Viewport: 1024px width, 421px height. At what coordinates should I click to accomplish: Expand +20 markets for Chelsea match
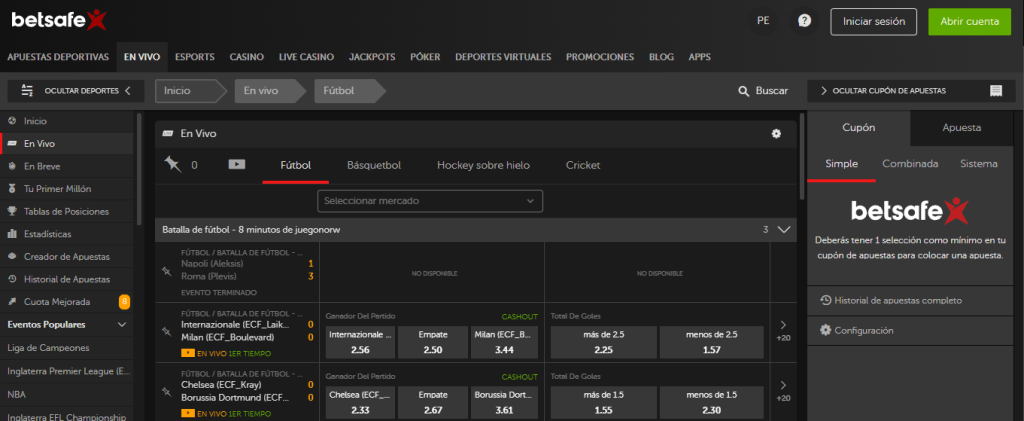[x=784, y=391]
